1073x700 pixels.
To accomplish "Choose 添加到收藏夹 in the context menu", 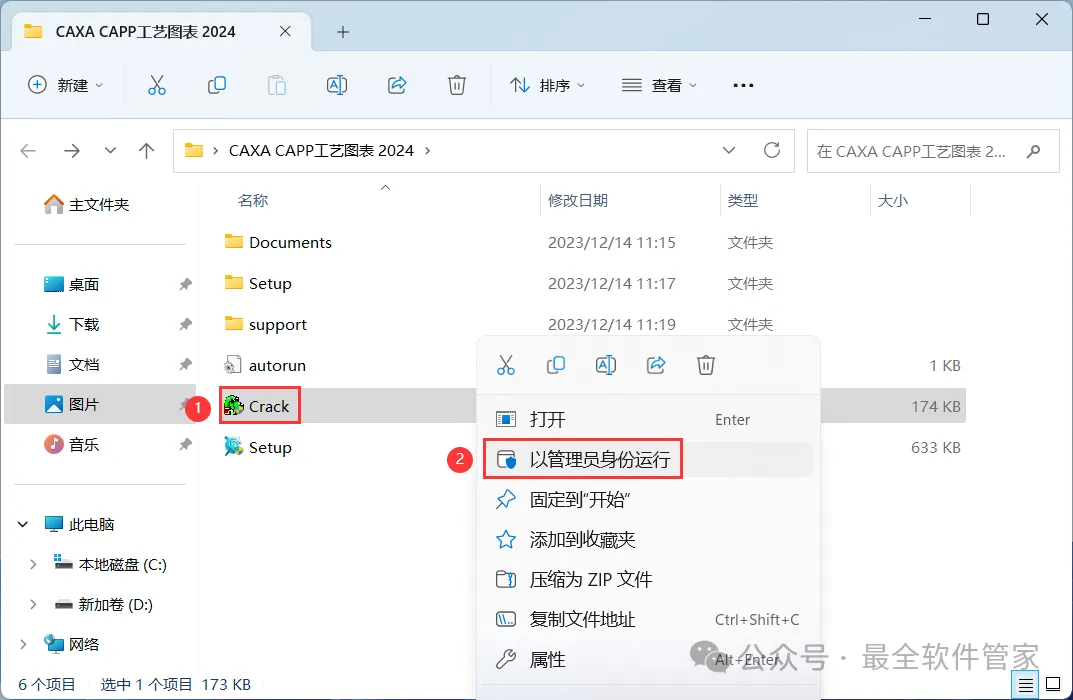I will pyautogui.click(x=648, y=540).
